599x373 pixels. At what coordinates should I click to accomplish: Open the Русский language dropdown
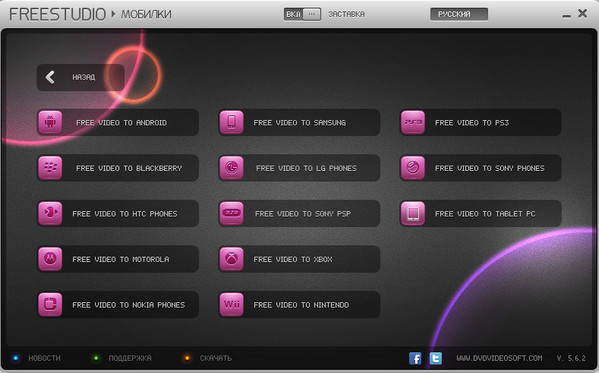[459, 14]
